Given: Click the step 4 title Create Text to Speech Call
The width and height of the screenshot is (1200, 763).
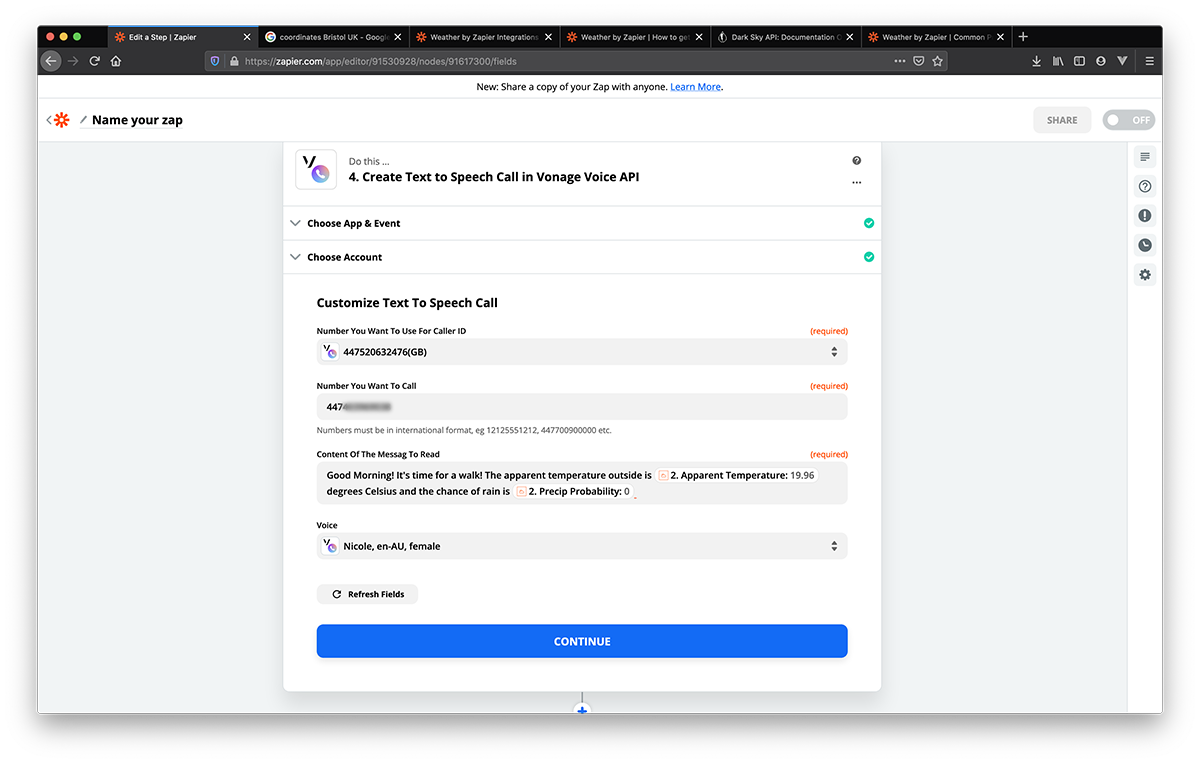Looking at the screenshot, I should pyautogui.click(x=494, y=177).
